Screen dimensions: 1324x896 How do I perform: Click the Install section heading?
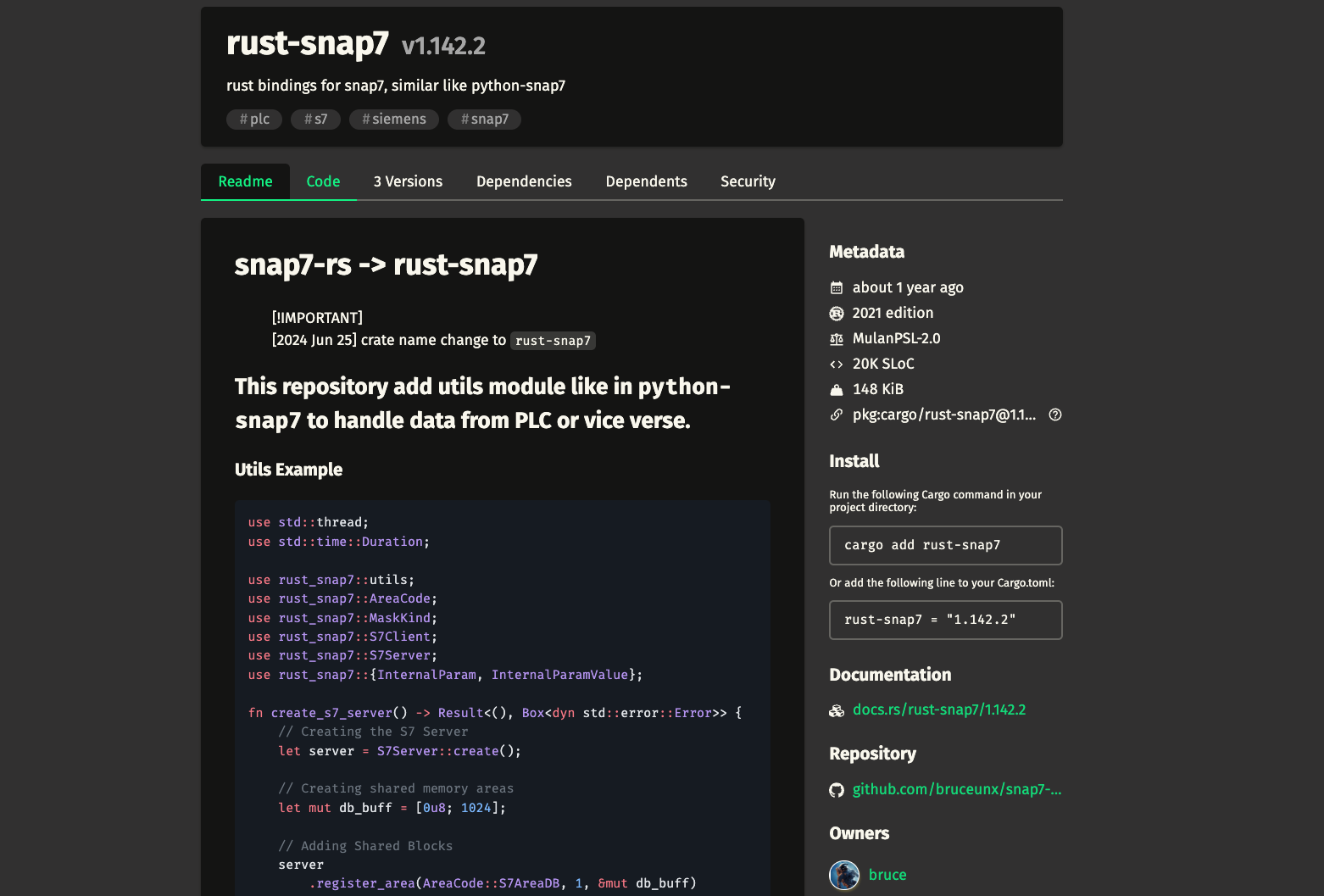pos(854,461)
